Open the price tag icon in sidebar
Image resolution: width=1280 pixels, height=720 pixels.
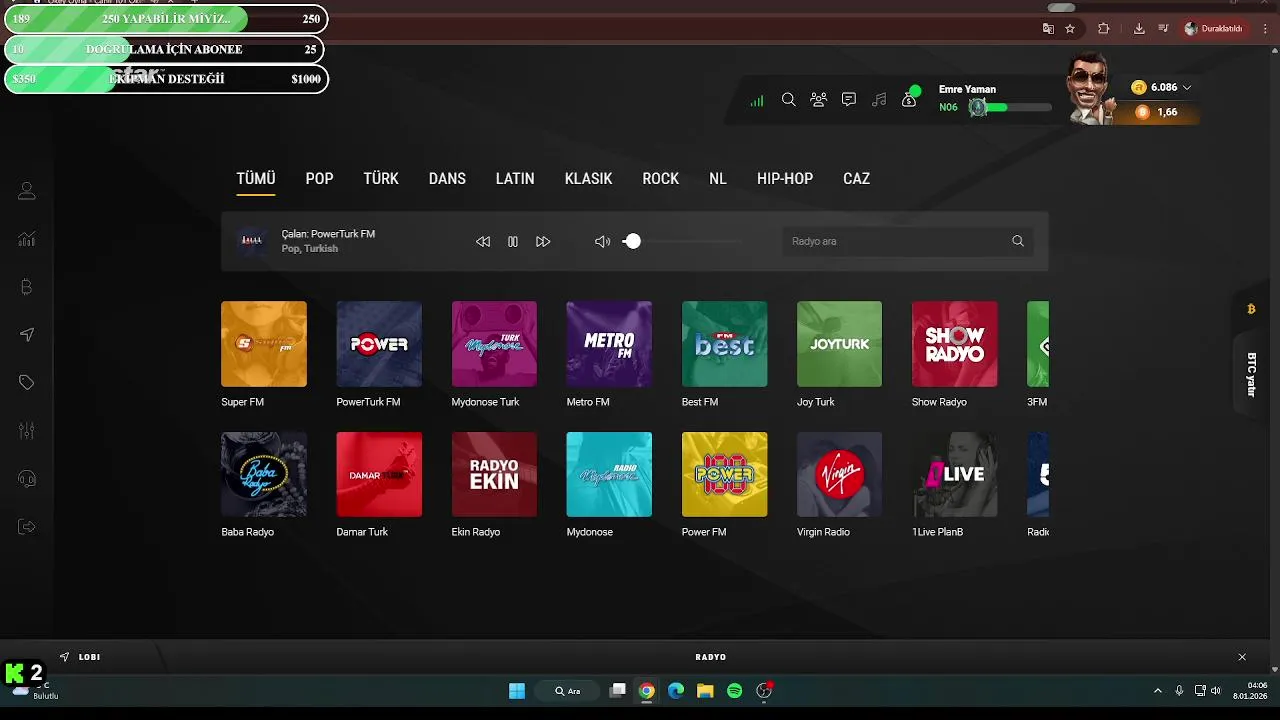click(27, 383)
